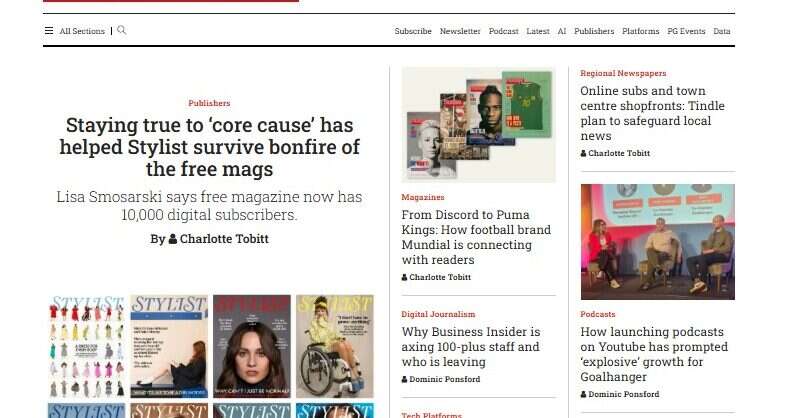Click the Subscribe nav item
Screen dimensions: 796x418
click(x=413, y=31)
